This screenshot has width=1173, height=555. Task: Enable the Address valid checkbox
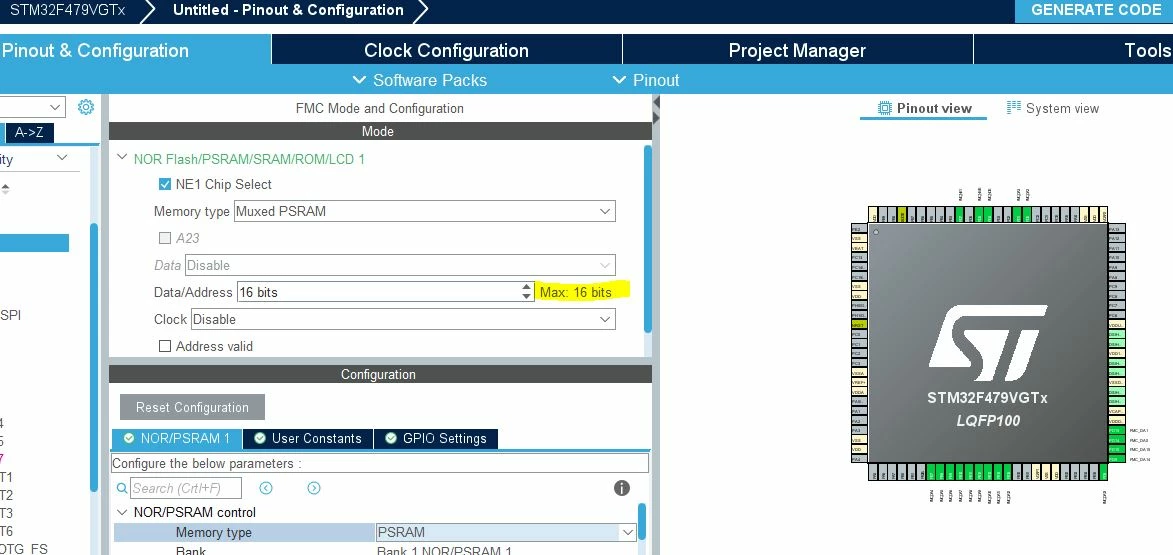(x=165, y=346)
